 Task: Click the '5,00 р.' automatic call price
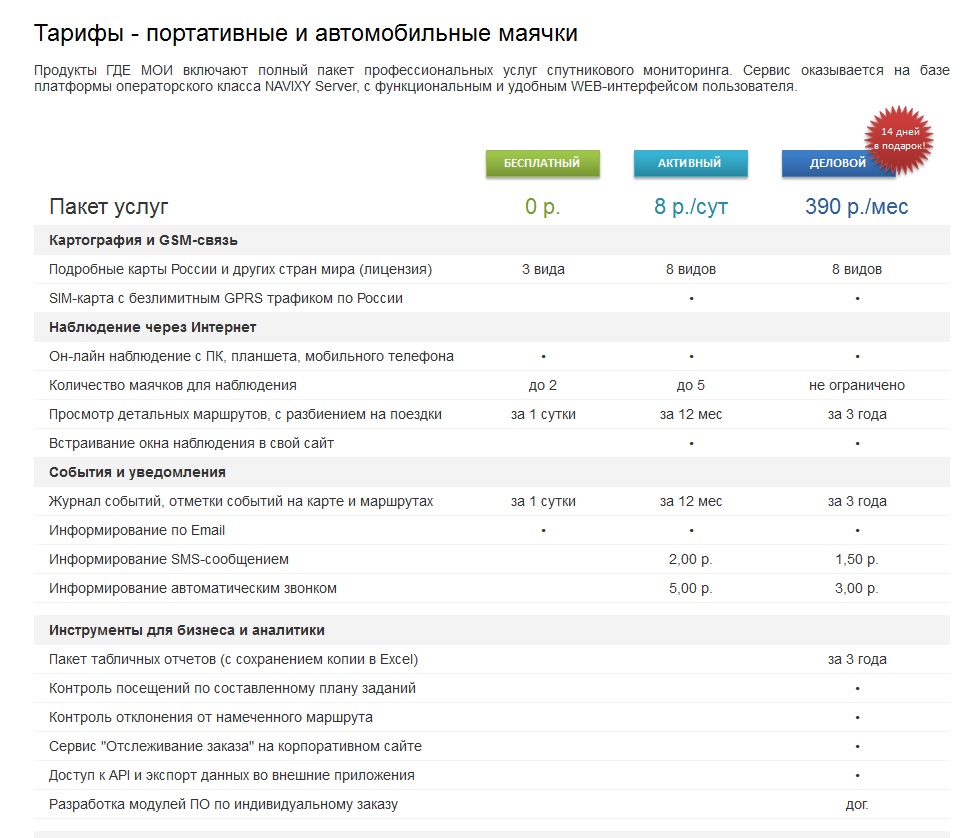click(690, 588)
